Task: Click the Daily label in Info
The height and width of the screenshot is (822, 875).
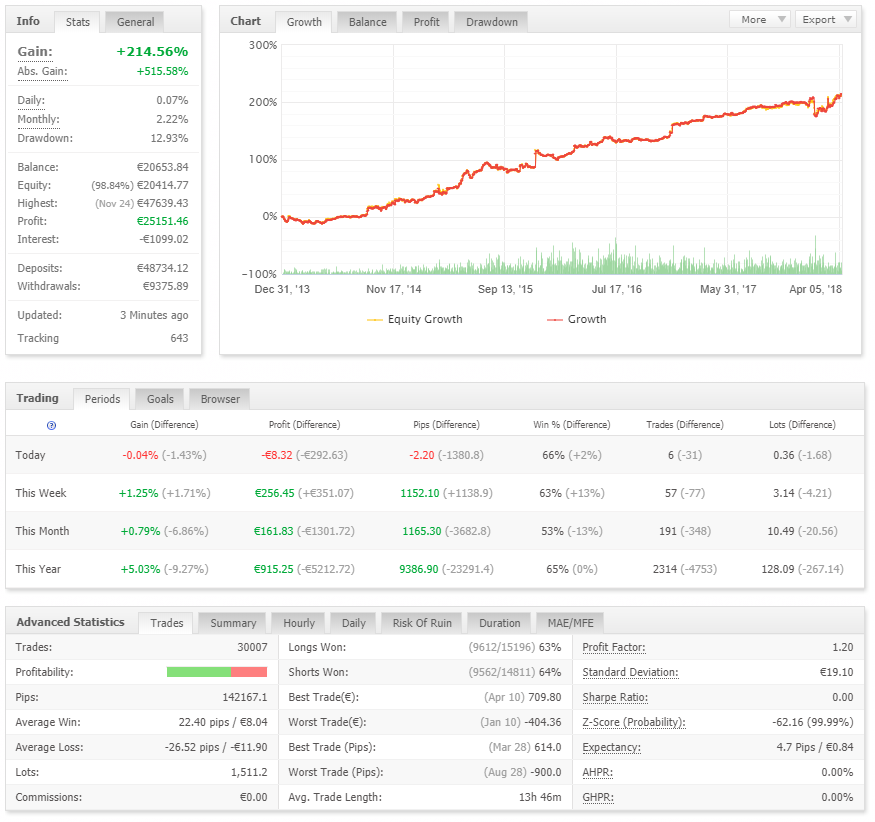Action: tap(31, 100)
